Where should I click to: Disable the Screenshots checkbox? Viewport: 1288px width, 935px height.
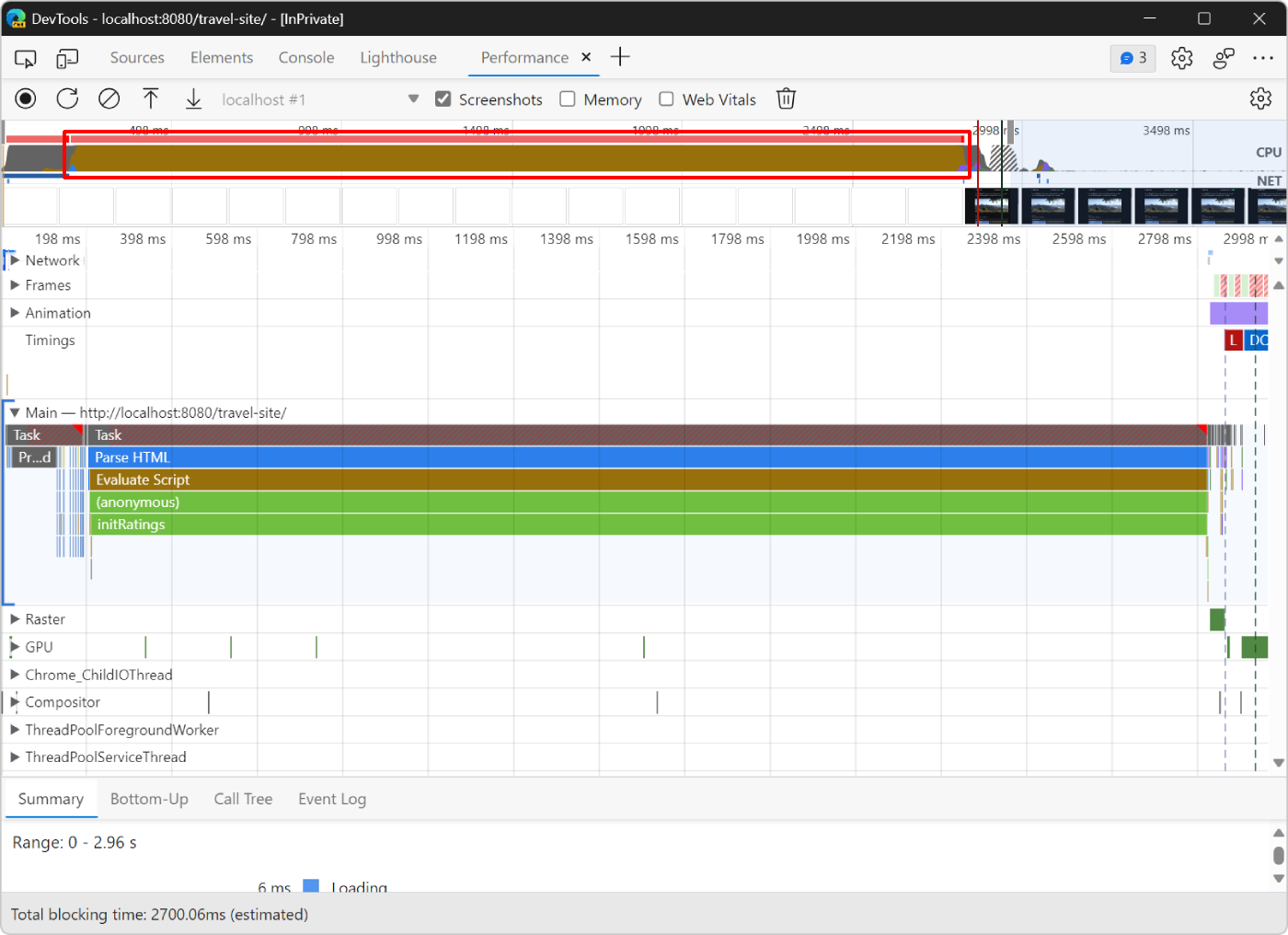(x=443, y=98)
